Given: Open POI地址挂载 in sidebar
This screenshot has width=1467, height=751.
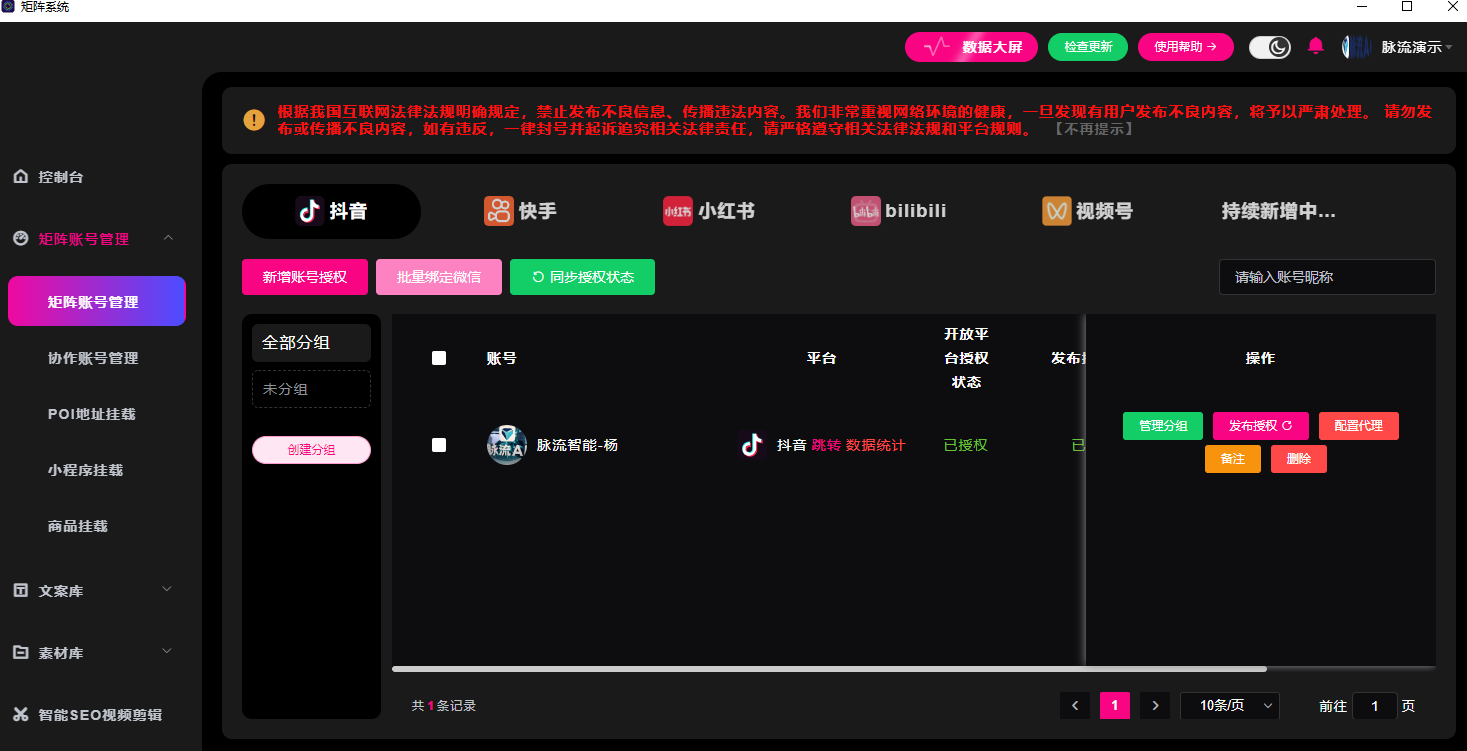Looking at the screenshot, I should tap(92, 414).
